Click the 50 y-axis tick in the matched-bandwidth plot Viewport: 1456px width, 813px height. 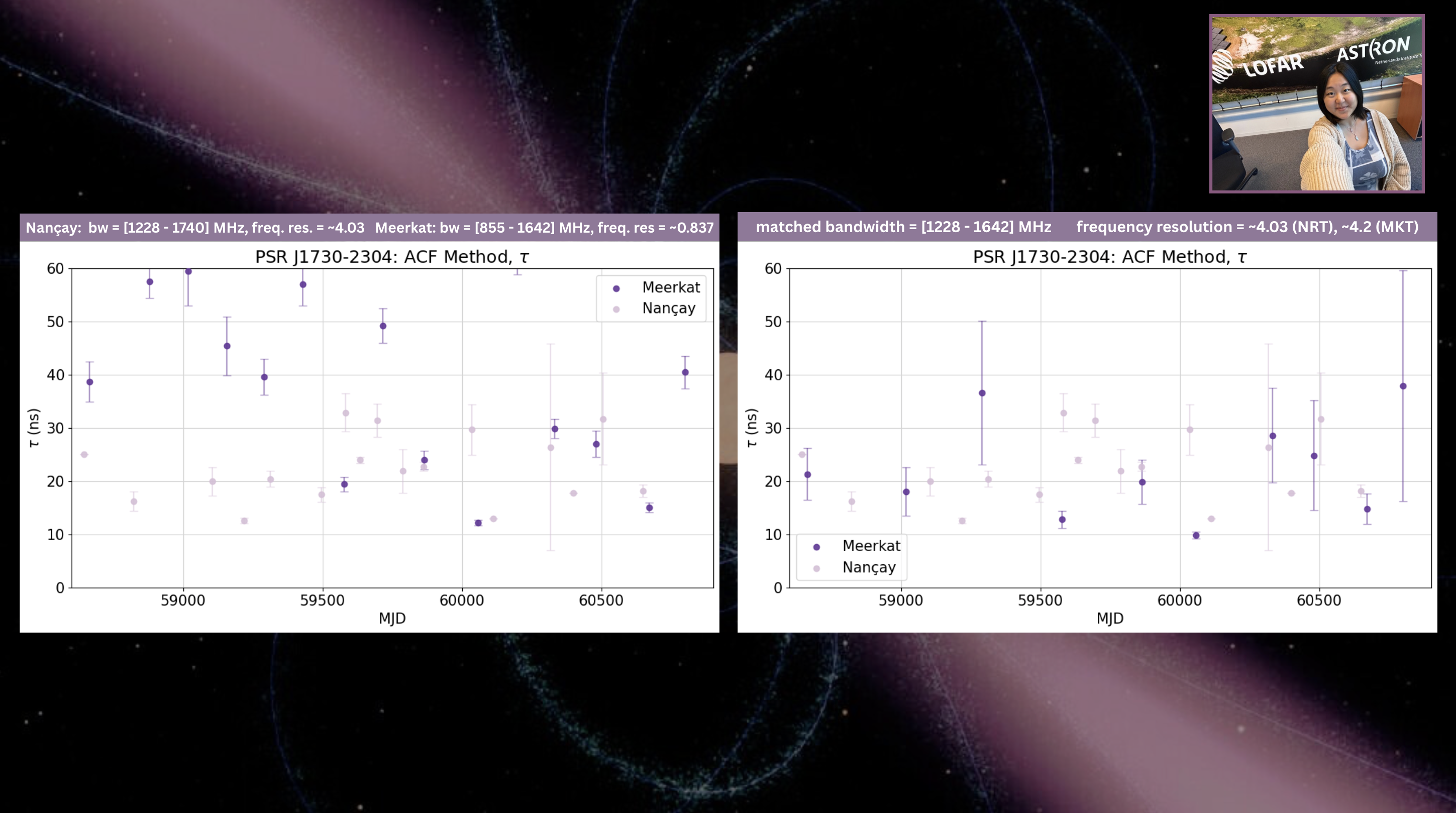773,322
